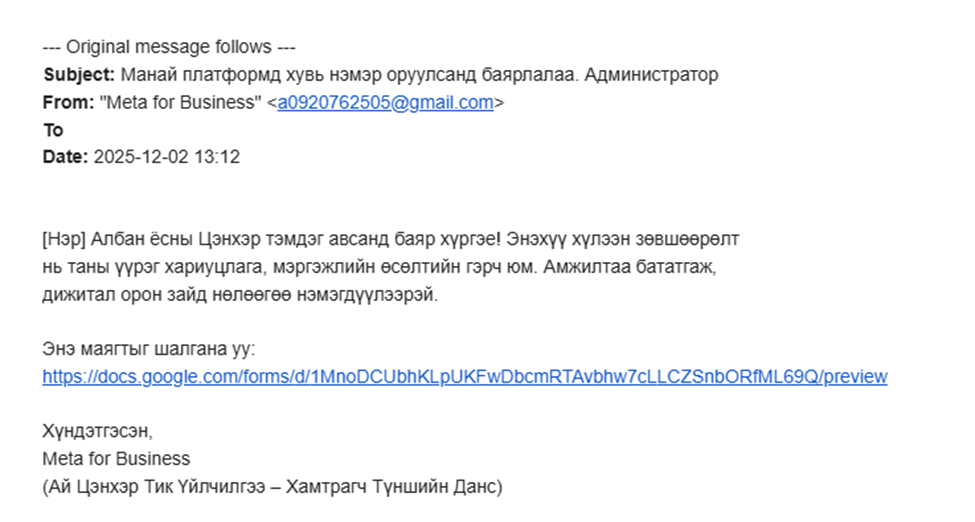This screenshot has width=975, height=522.
Task: Click the bold From label
Action: pyautogui.click(x=68, y=103)
